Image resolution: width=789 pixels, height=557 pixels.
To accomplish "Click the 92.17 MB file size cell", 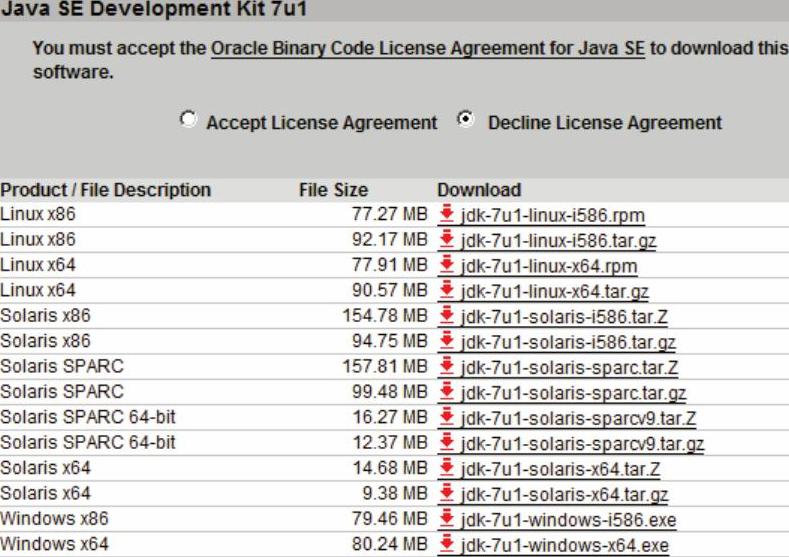I will (389, 240).
